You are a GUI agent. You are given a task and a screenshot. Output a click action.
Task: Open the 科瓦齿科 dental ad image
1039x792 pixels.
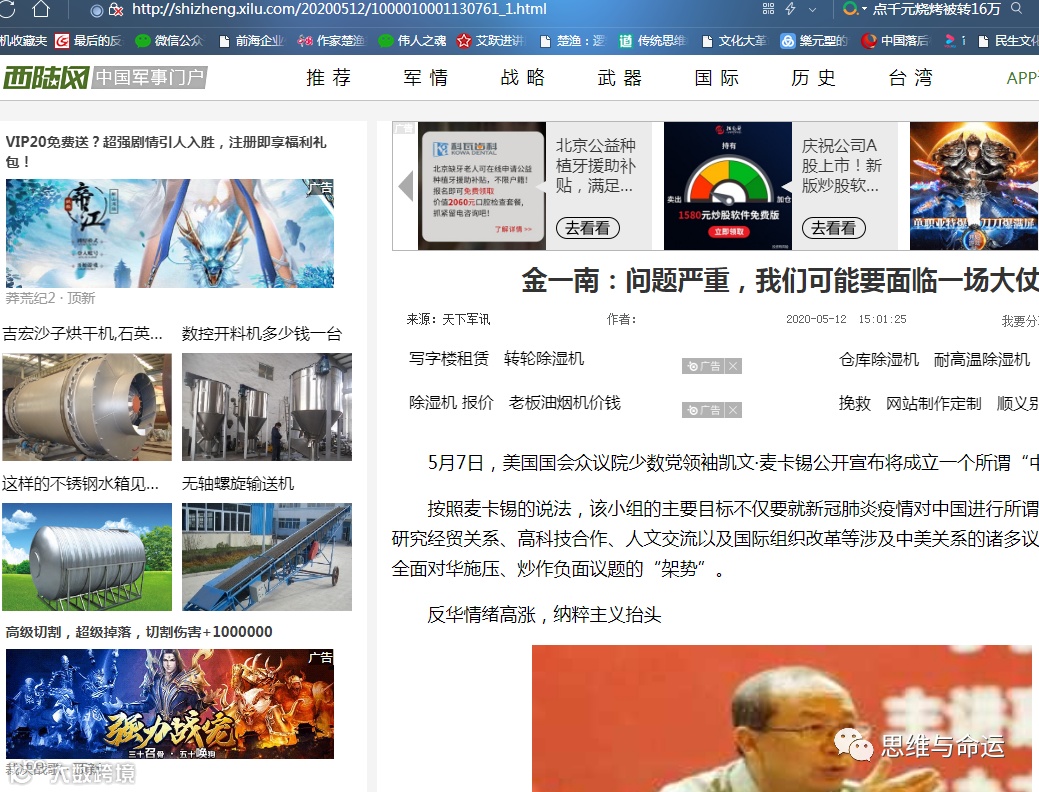482,186
